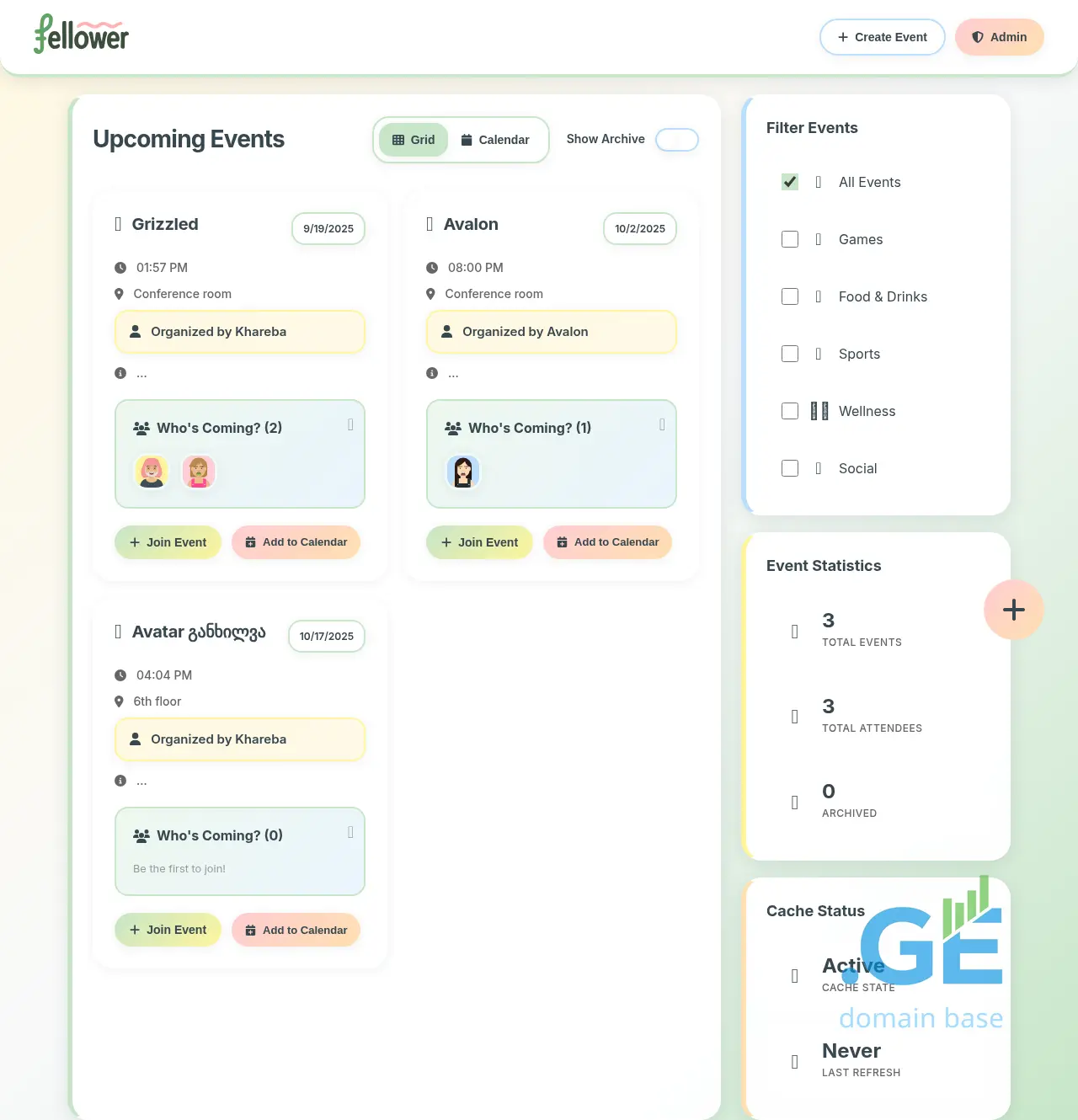Click the location pin on Avalon card
1078x1120 pixels.
click(x=430, y=294)
